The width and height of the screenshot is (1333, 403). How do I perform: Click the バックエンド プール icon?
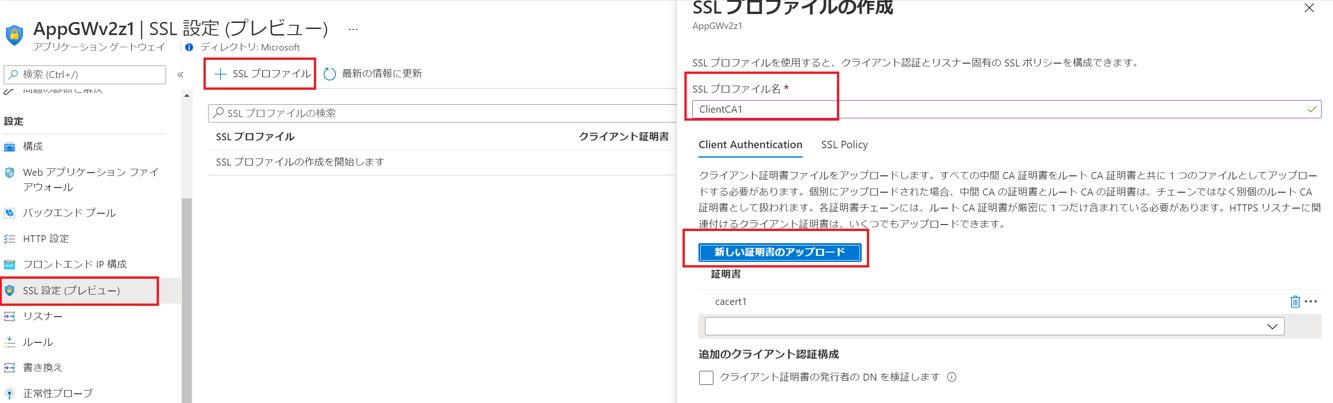pos(10,213)
